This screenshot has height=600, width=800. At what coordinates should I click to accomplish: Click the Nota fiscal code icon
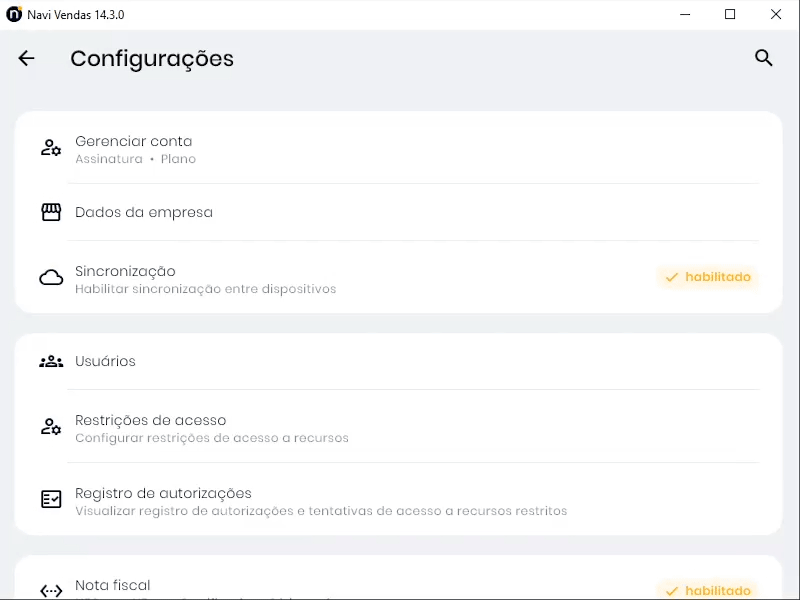coord(51,590)
